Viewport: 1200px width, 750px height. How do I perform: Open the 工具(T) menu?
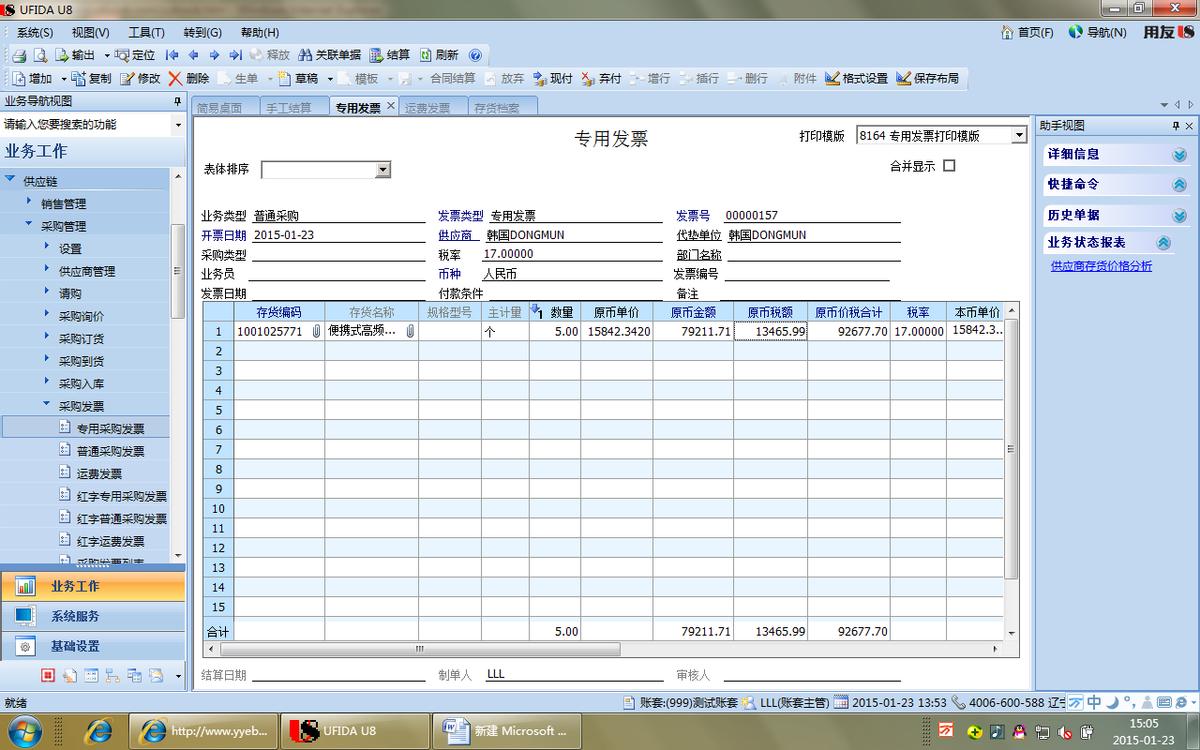[x=146, y=32]
